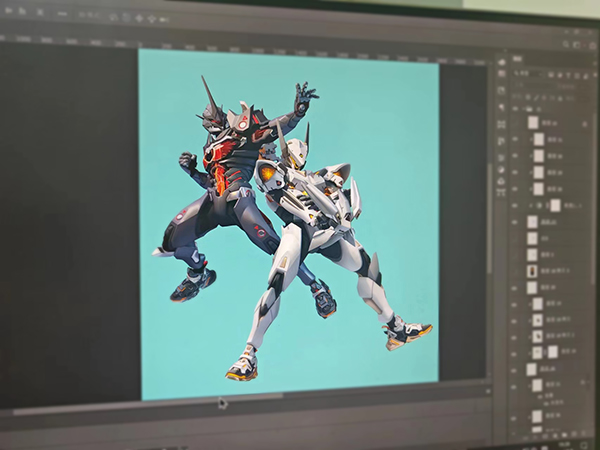
Task: Click the layers panel vertical scrollbar
Action: [x=594, y=199]
